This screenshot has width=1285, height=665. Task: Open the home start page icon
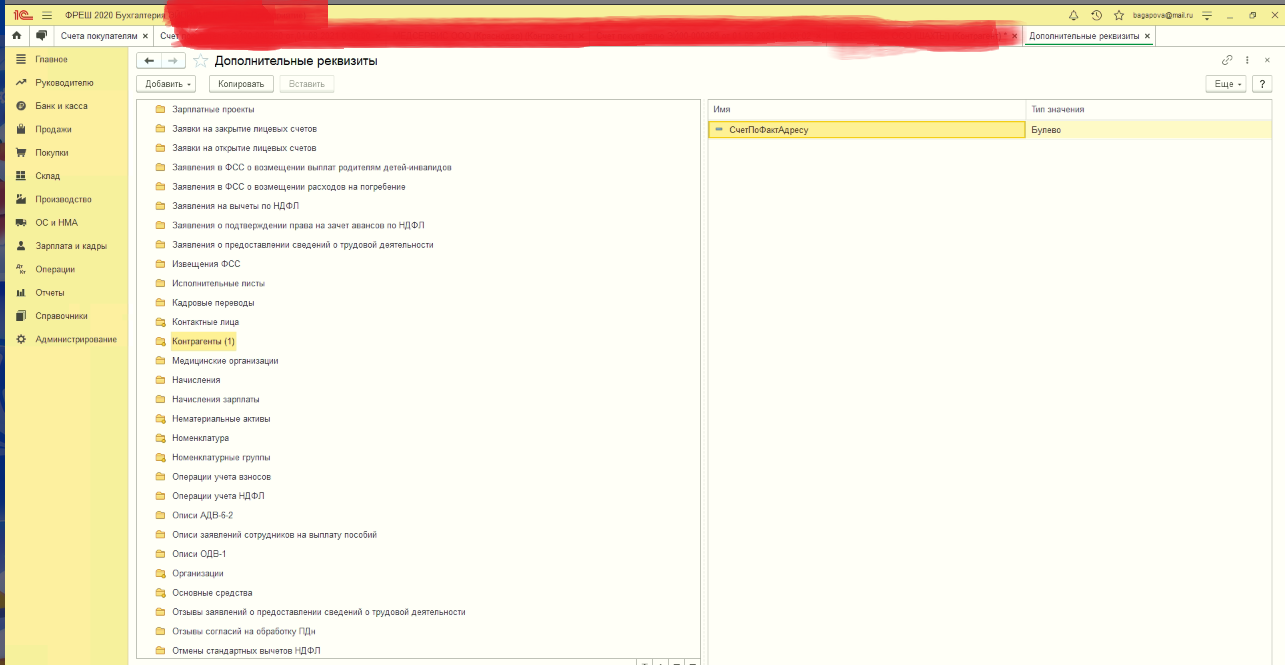16,36
